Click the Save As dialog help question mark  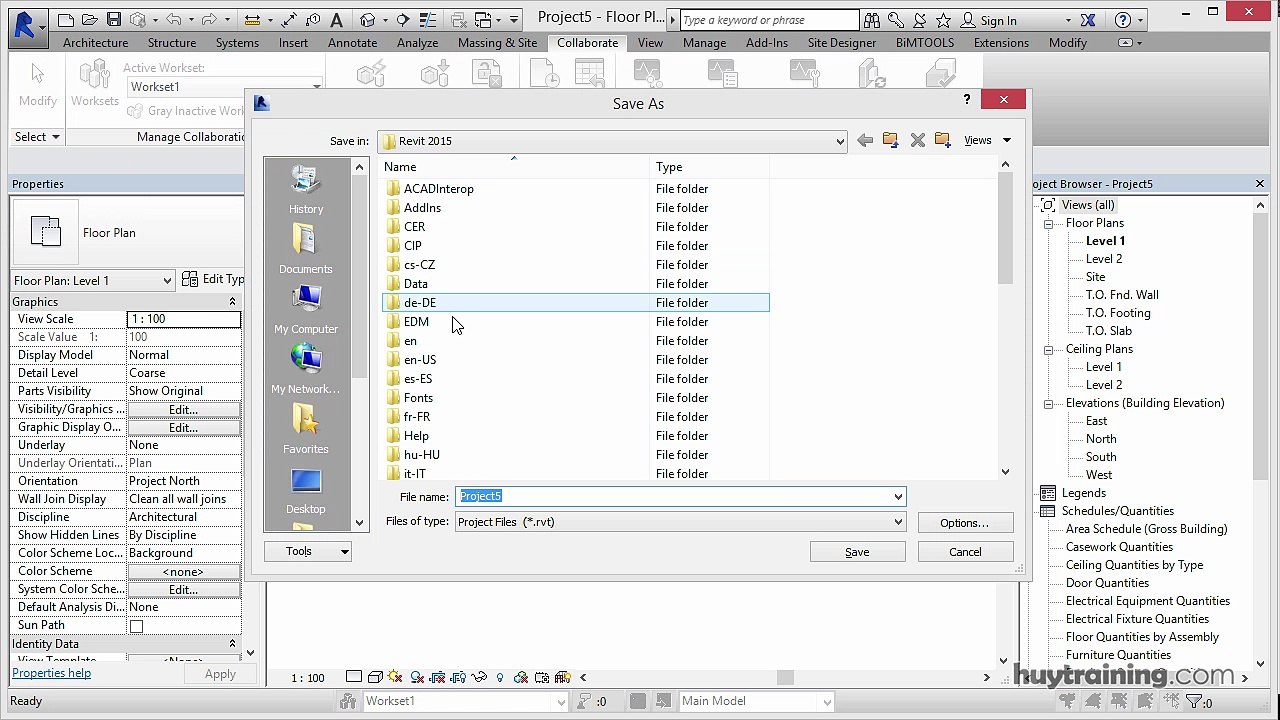967,99
